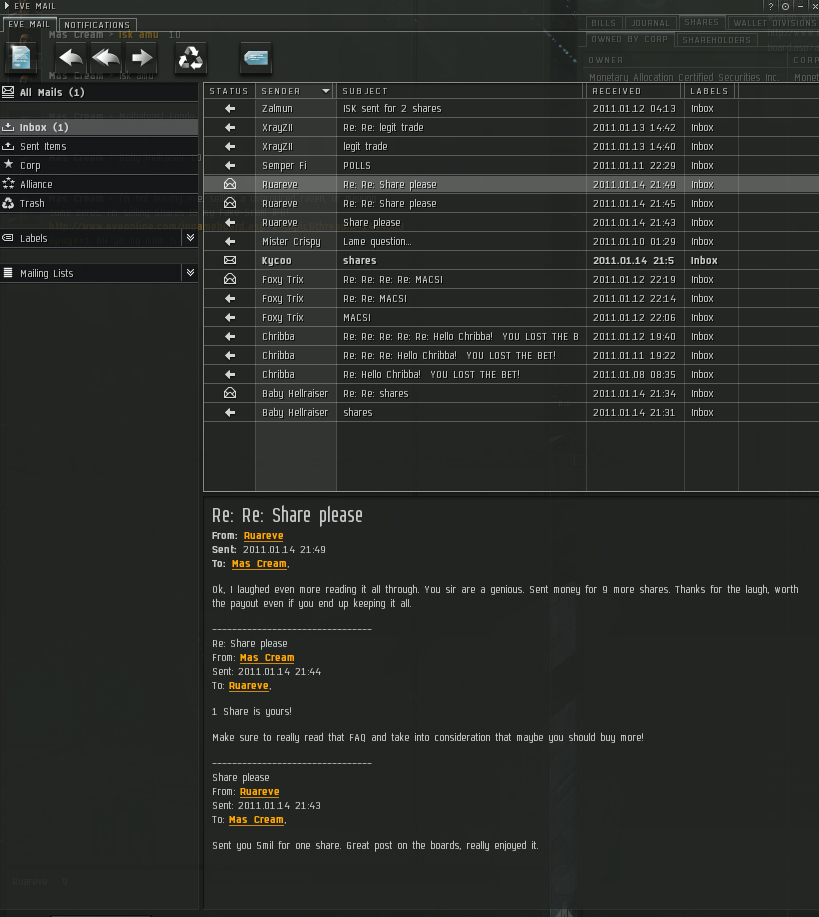This screenshot has height=917, width=819.
Task: Click the pin circle icon in title bar
Action: [786, 6]
